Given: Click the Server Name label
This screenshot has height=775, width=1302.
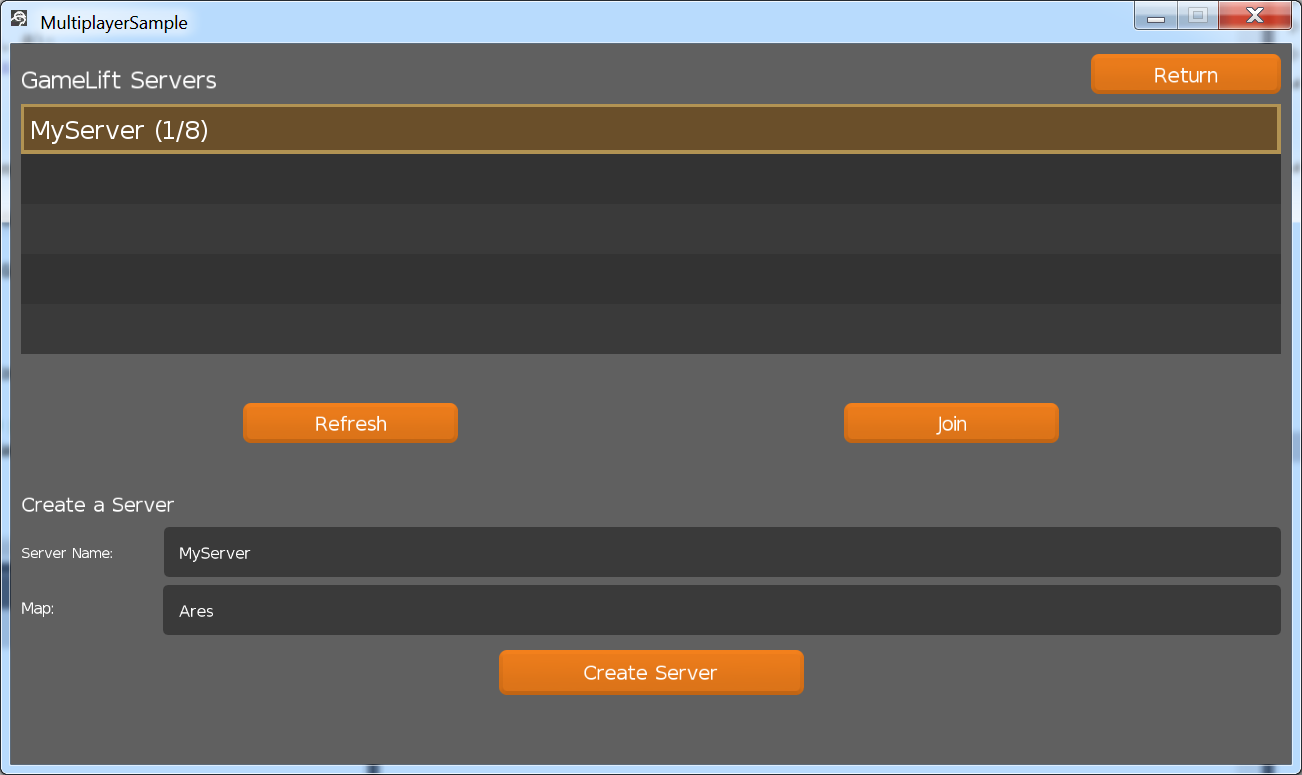Looking at the screenshot, I should pos(65,552).
